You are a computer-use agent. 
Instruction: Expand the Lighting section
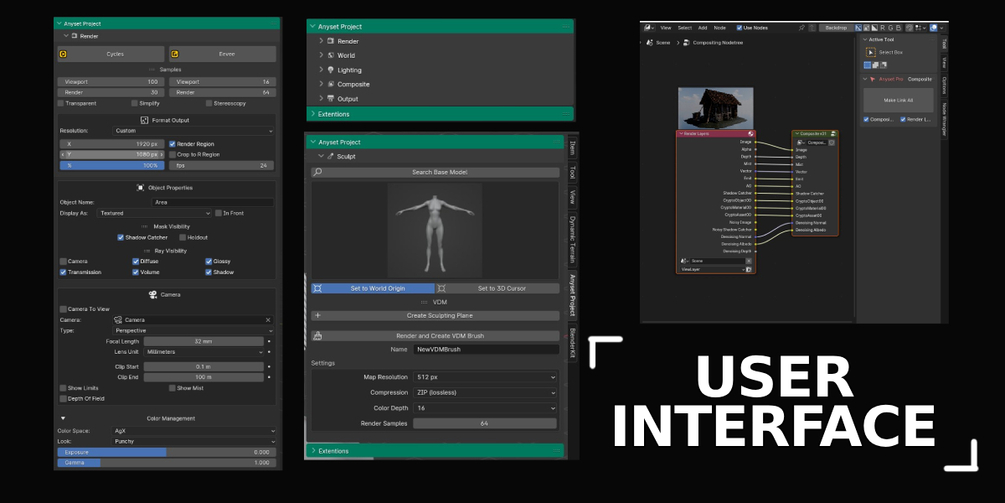click(322, 70)
